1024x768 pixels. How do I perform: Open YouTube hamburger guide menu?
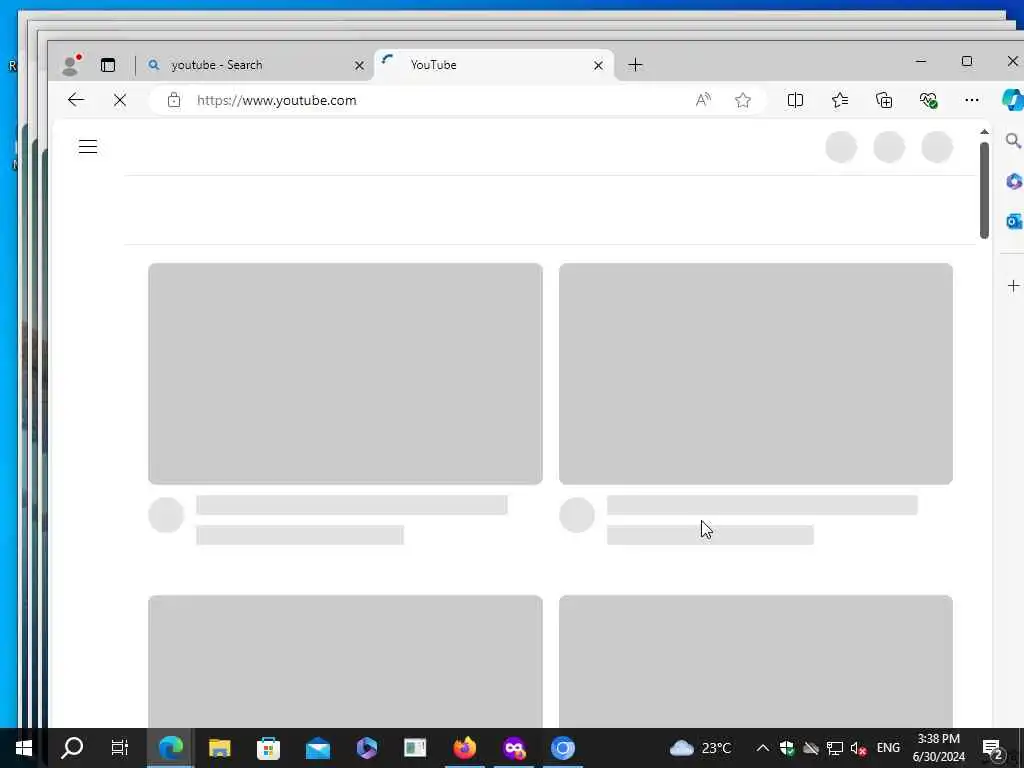click(88, 146)
